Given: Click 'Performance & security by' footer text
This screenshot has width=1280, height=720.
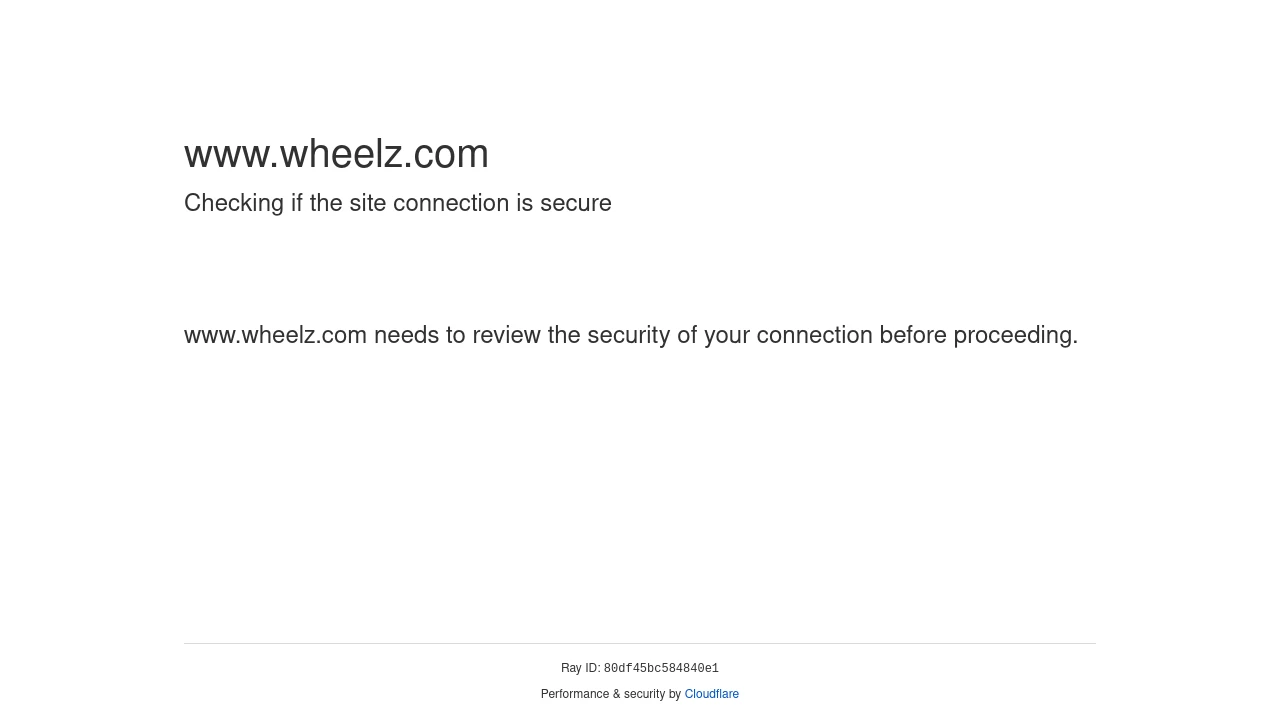Looking at the screenshot, I should click(611, 694).
